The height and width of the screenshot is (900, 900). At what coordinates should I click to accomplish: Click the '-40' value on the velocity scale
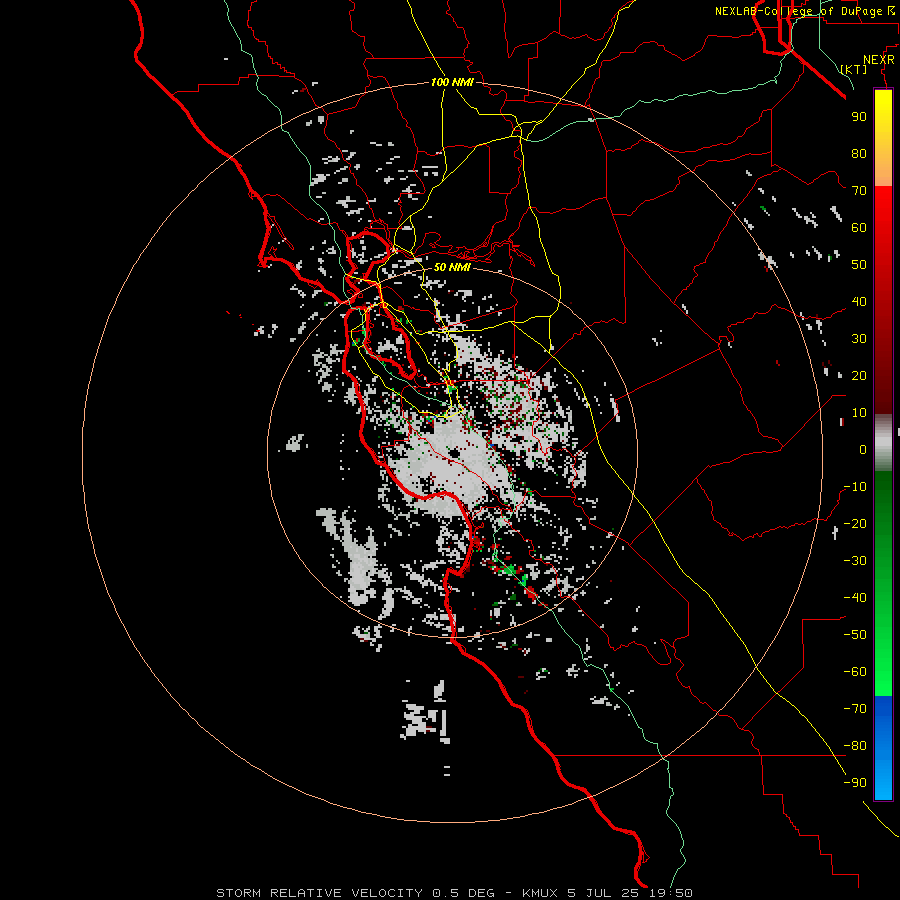[855, 598]
